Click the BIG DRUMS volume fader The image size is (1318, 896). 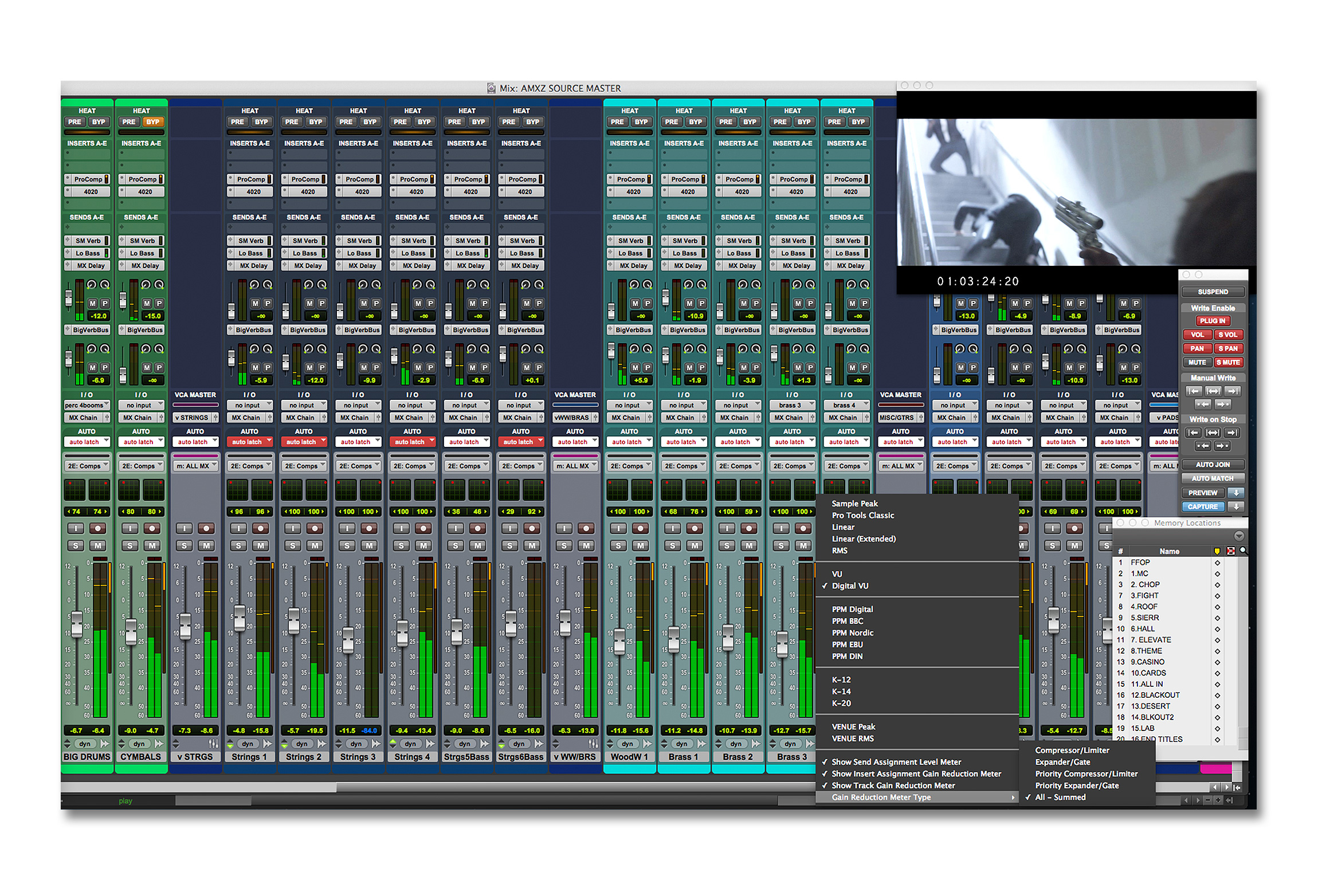(x=76, y=624)
